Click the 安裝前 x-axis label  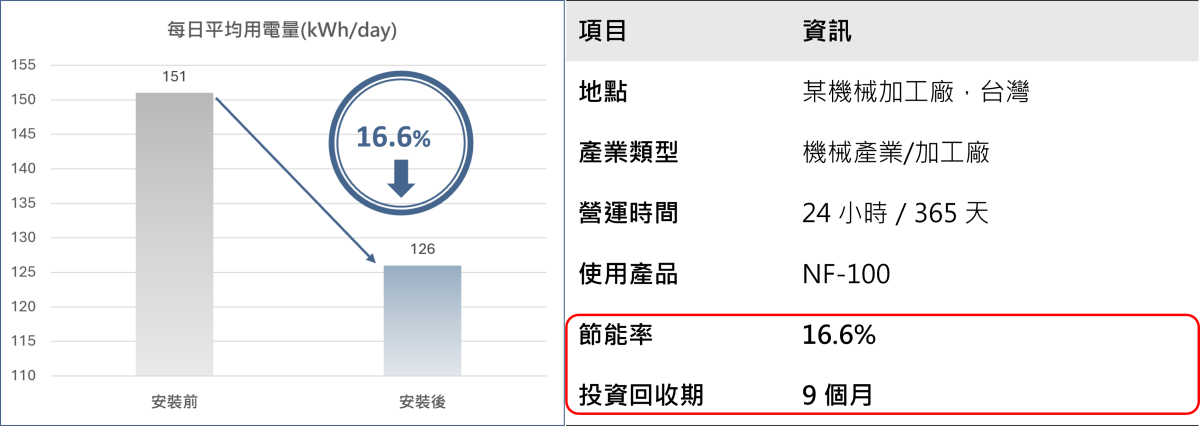click(x=174, y=402)
